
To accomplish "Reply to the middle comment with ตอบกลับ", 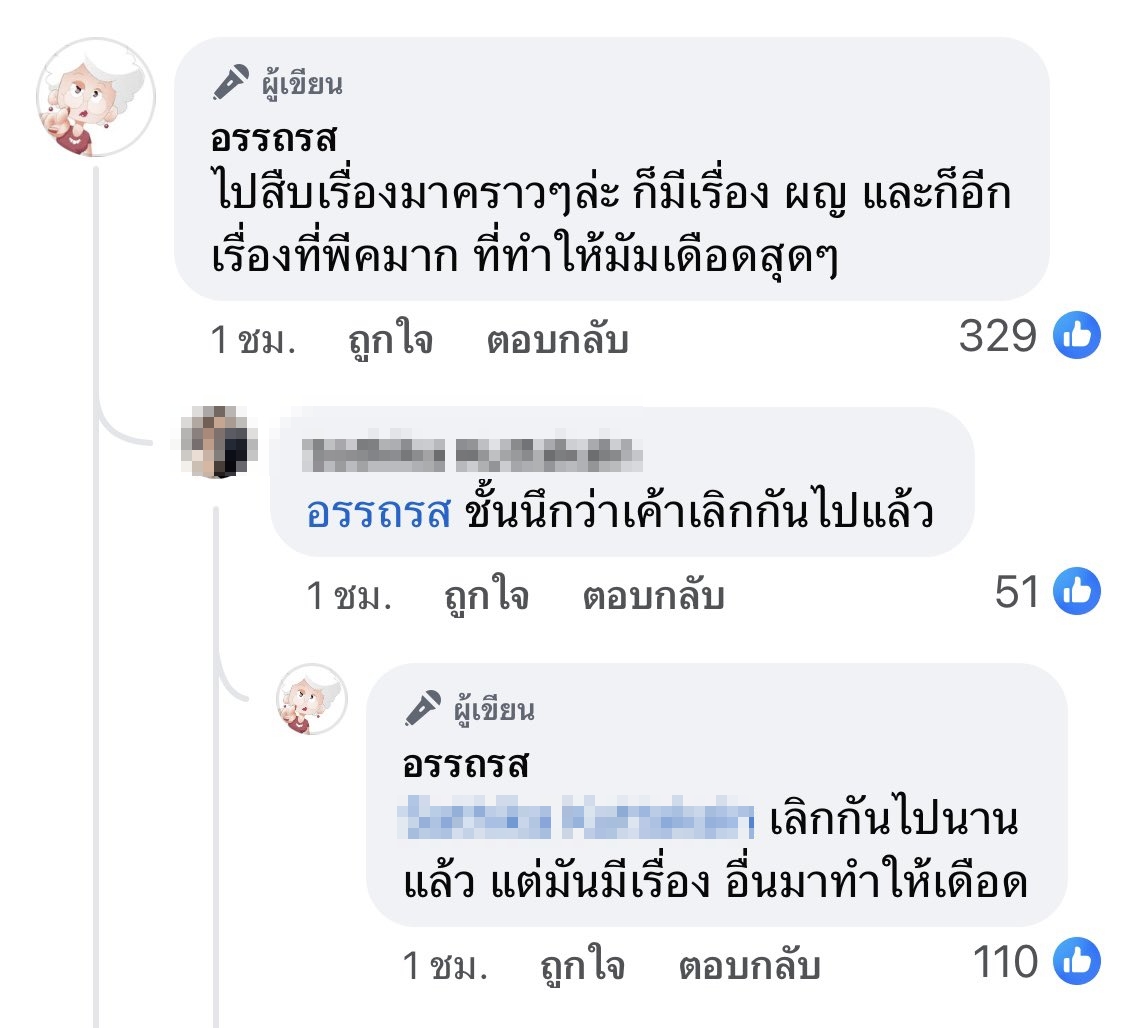I will coord(652,597).
